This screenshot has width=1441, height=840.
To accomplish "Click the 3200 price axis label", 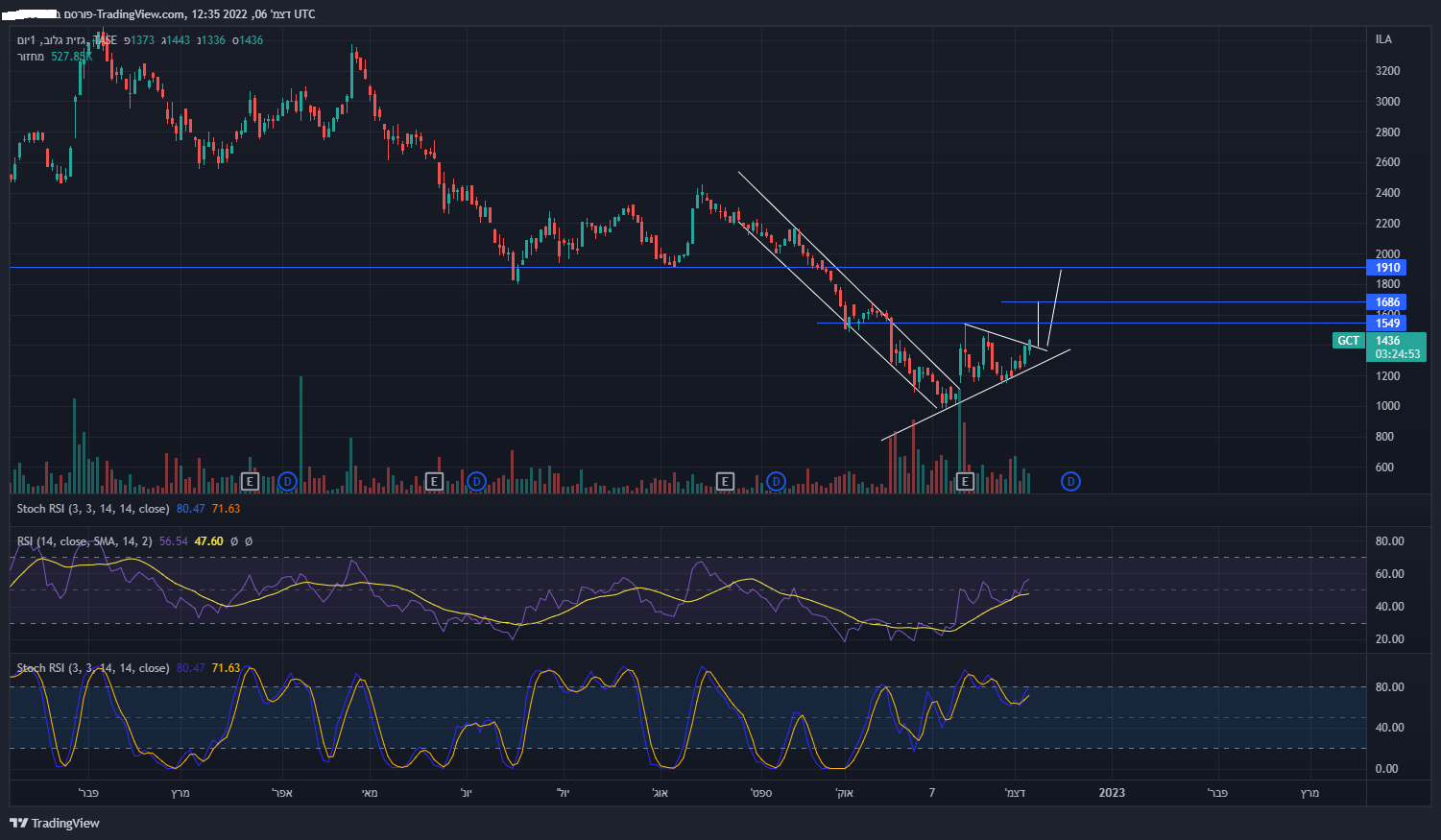I will [x=1387, y=71].
